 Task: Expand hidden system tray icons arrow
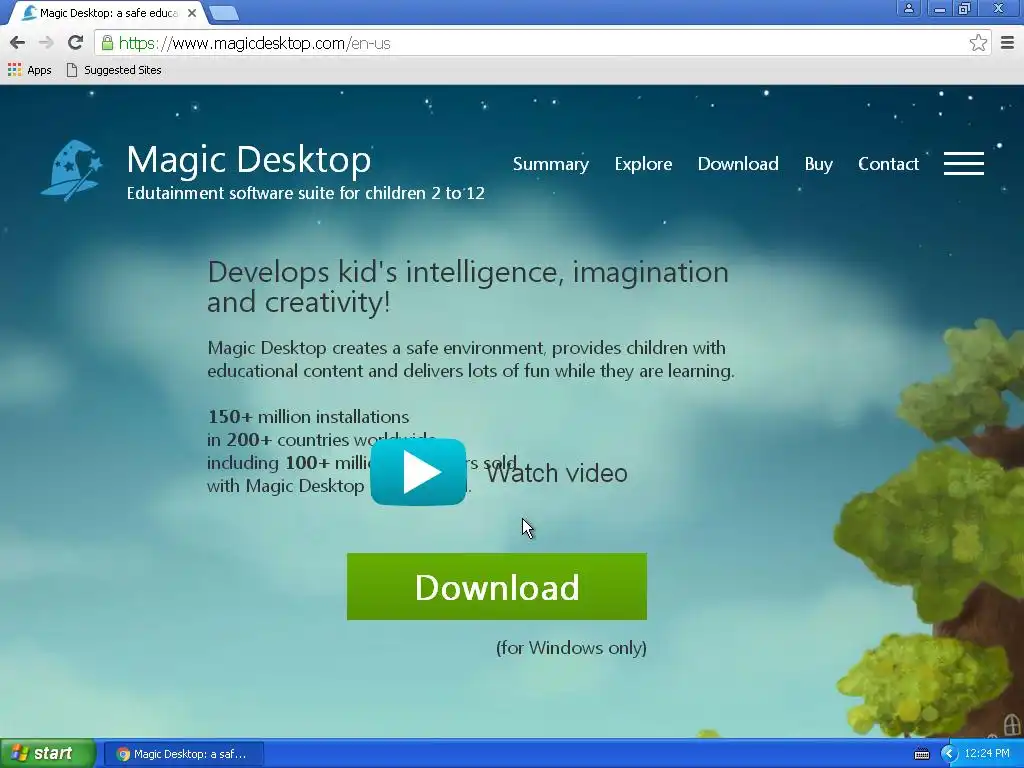(x=948, y=754)
